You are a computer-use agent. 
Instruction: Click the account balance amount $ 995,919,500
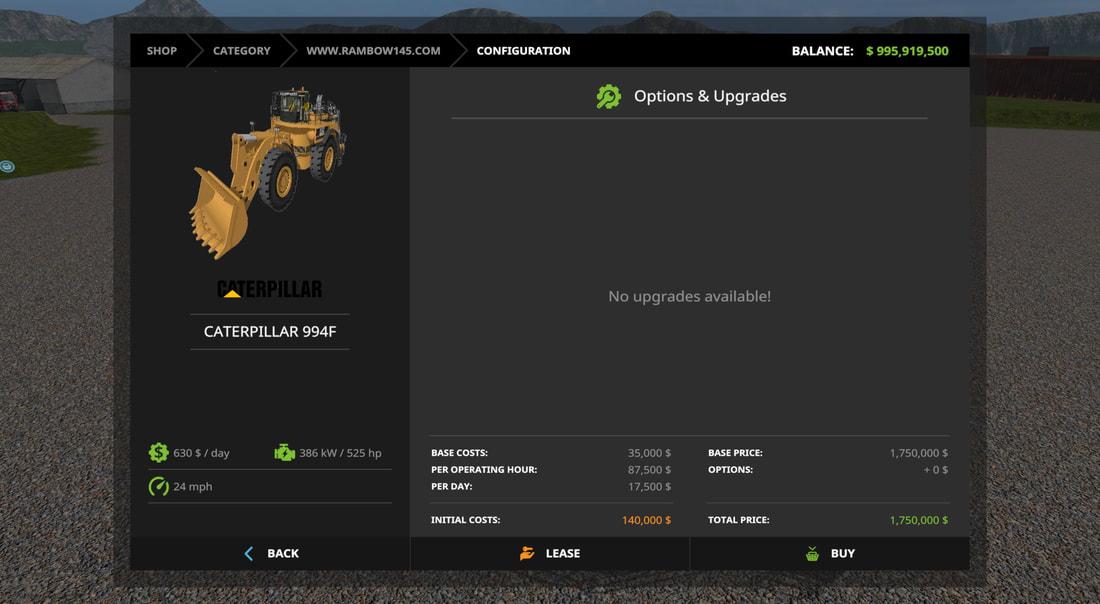(x=907, y=51)
